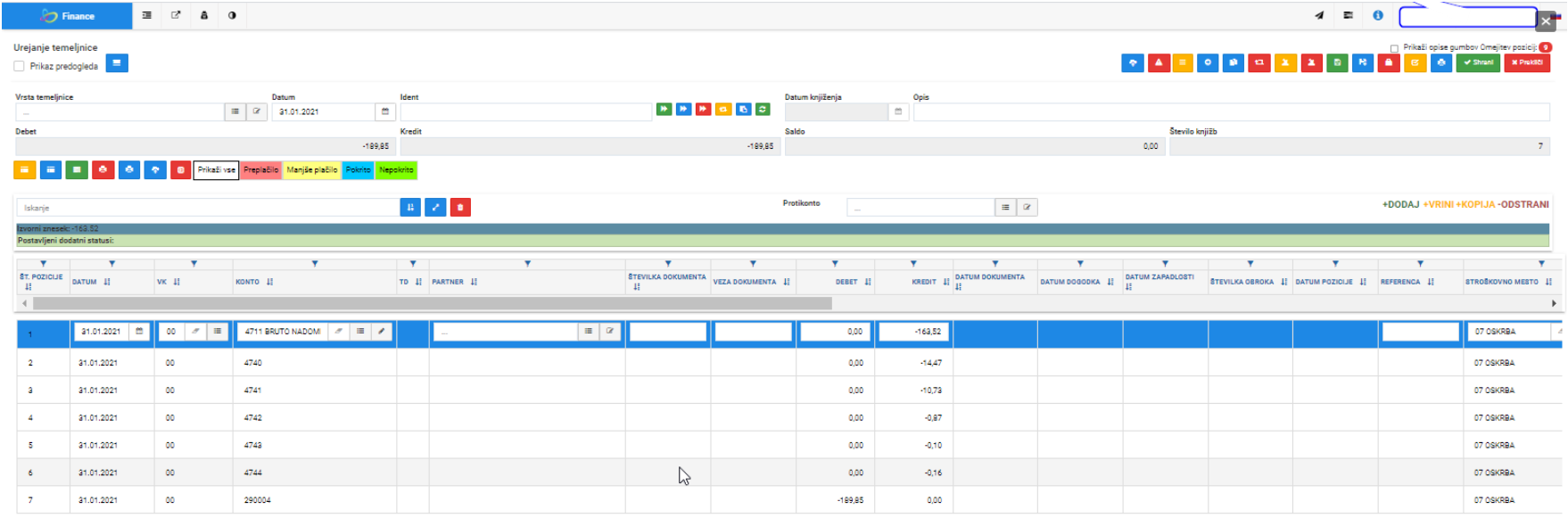Select row with konto 290004
The width and height of the screenshot is (1568, 518).
pyautogui.click(x=789, y=500)
